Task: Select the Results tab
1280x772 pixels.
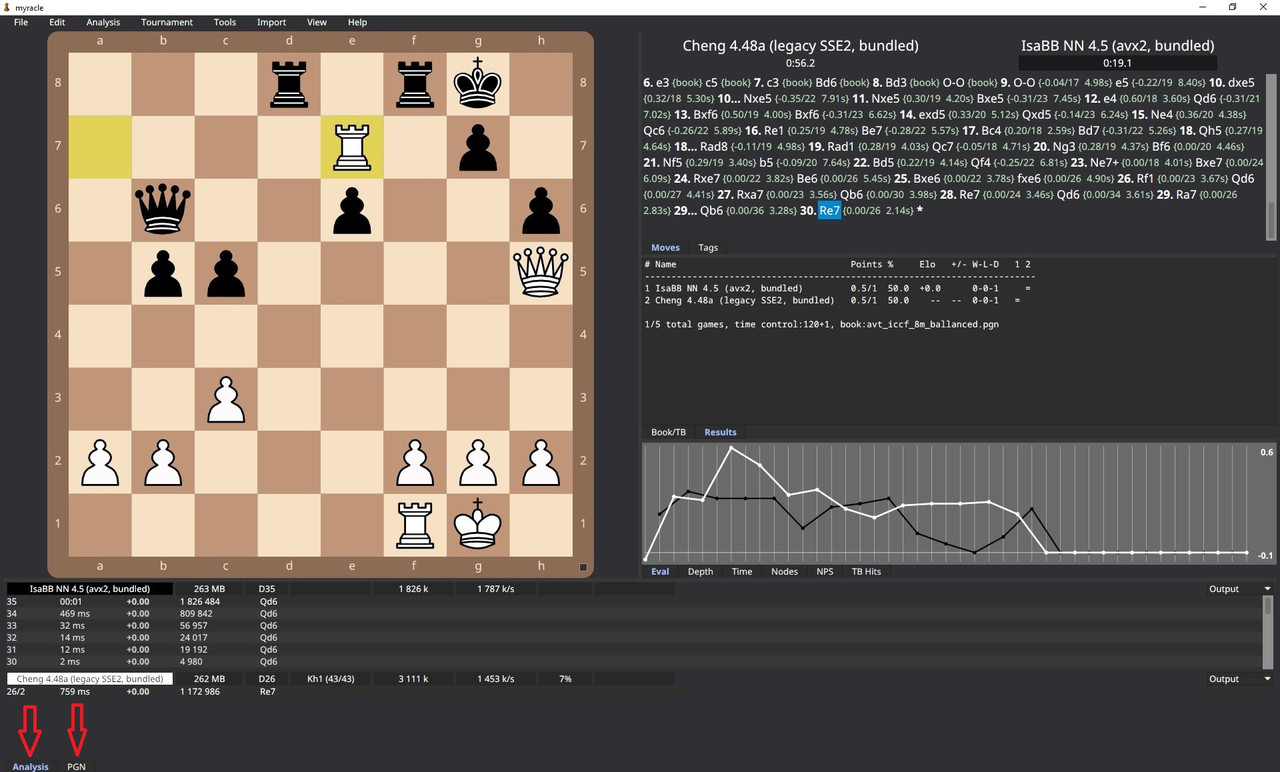Action: coord(720,432)
